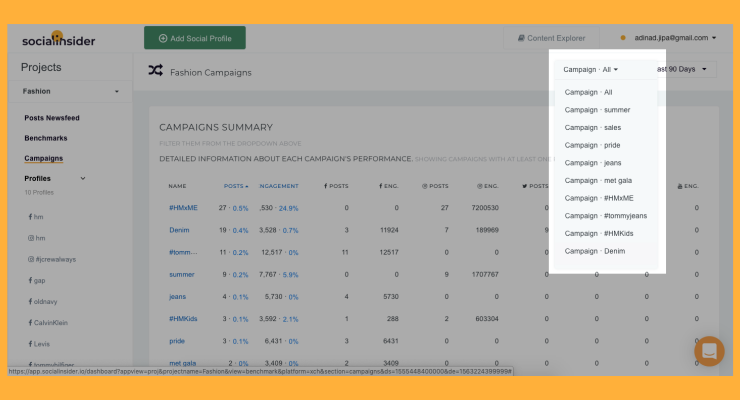Open Posts Newsfeed in sidebar
The height and width of the screenshot is (400, 740).
[x=52, y=118]
